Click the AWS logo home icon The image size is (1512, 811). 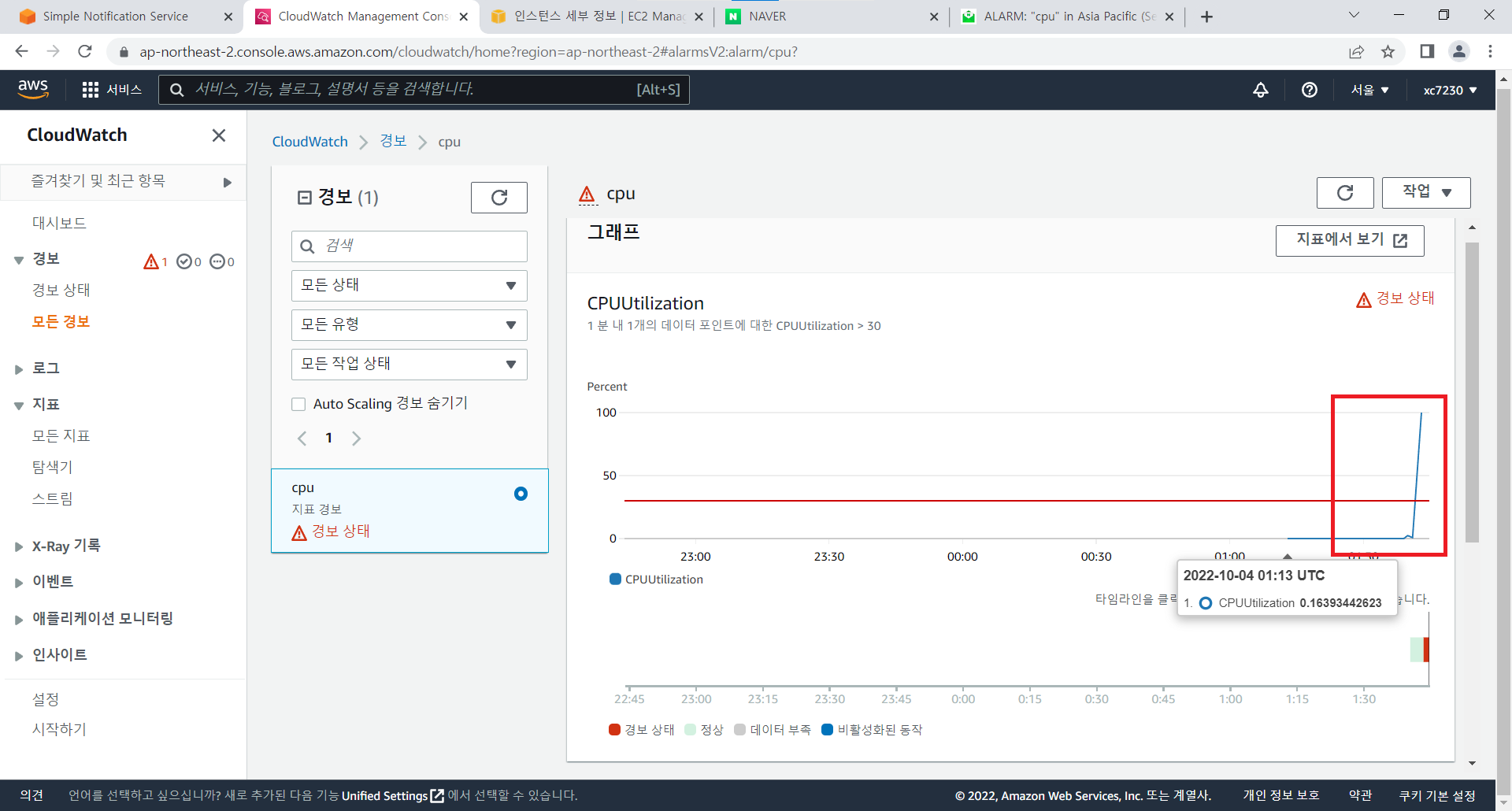pyautogui.click(x=33, y=89)
